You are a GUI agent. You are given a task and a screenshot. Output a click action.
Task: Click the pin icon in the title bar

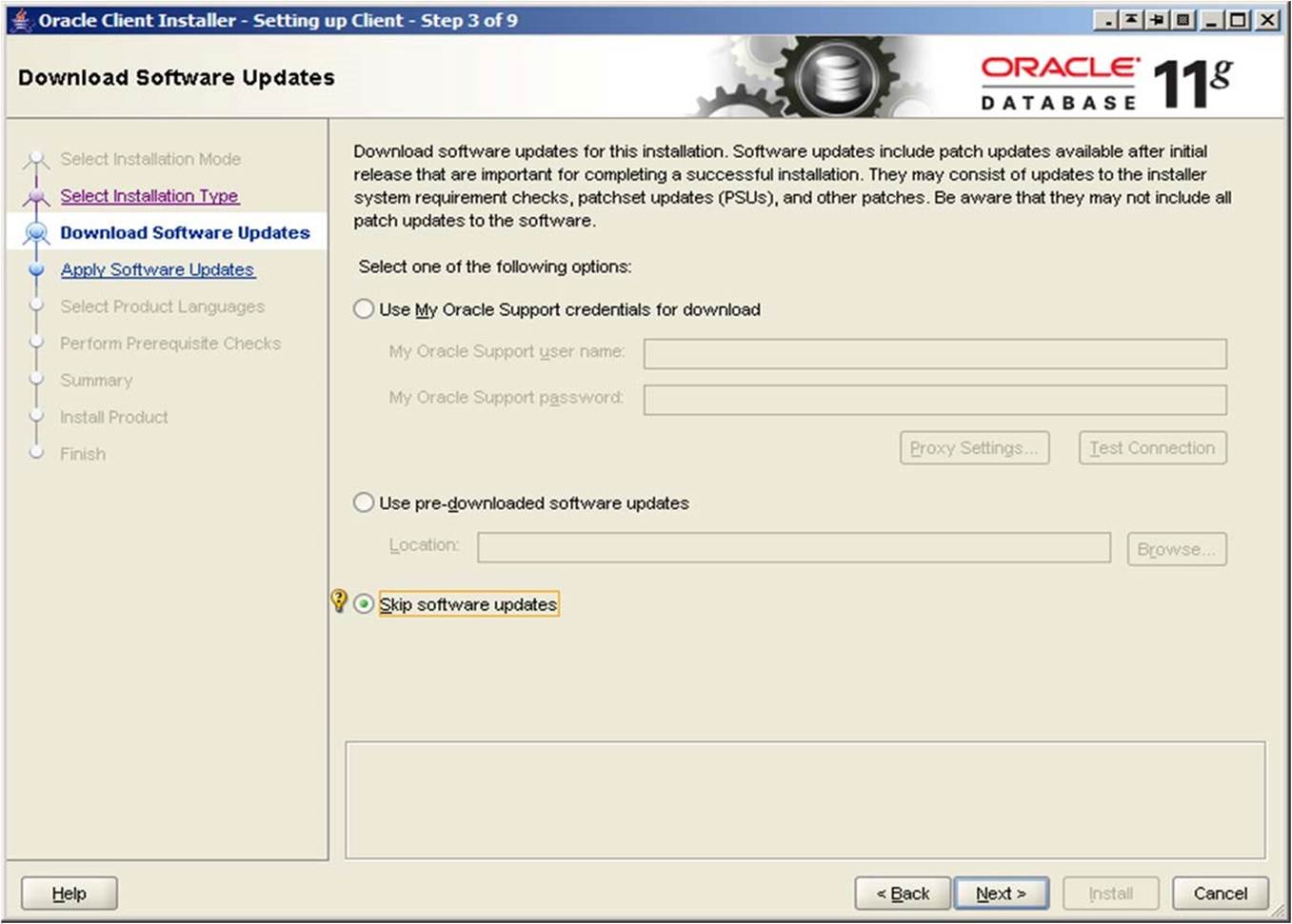pos(1157,20)
